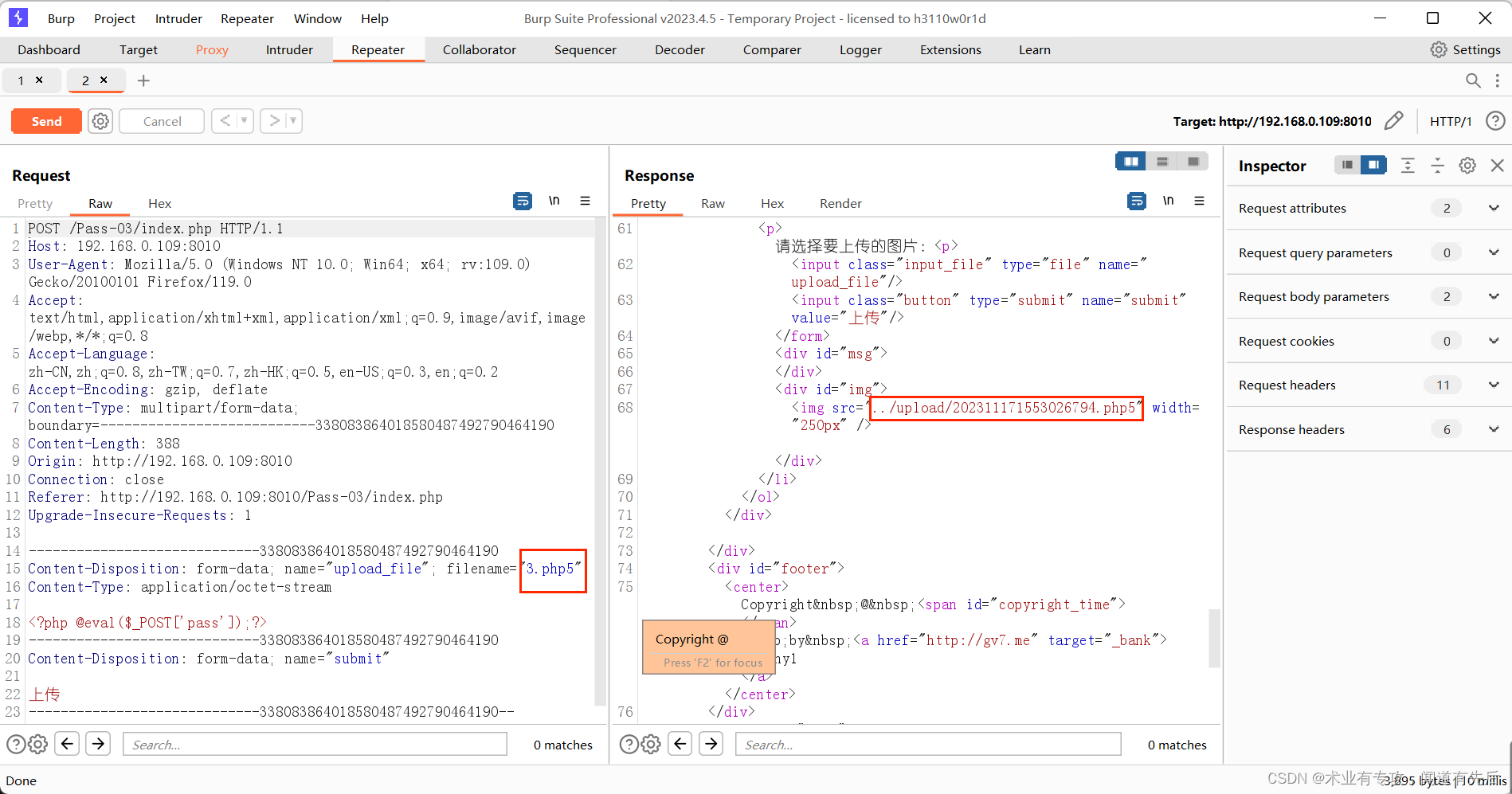Select response Raw view tab
This screenshot has height=794, width=1512.
tap(713, 203)
